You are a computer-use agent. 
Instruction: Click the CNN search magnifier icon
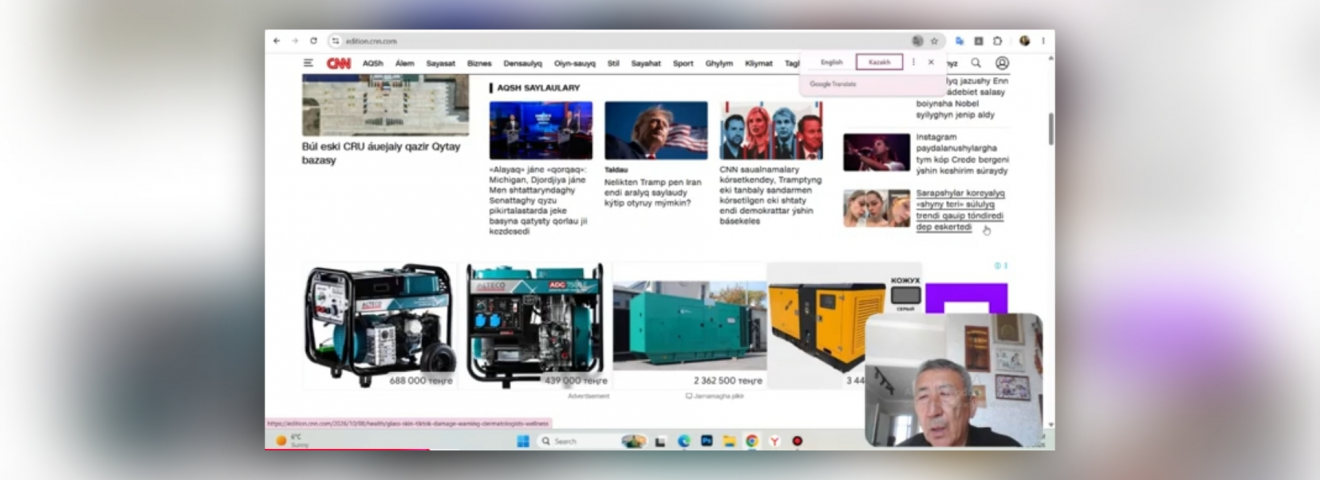(976, 63)
